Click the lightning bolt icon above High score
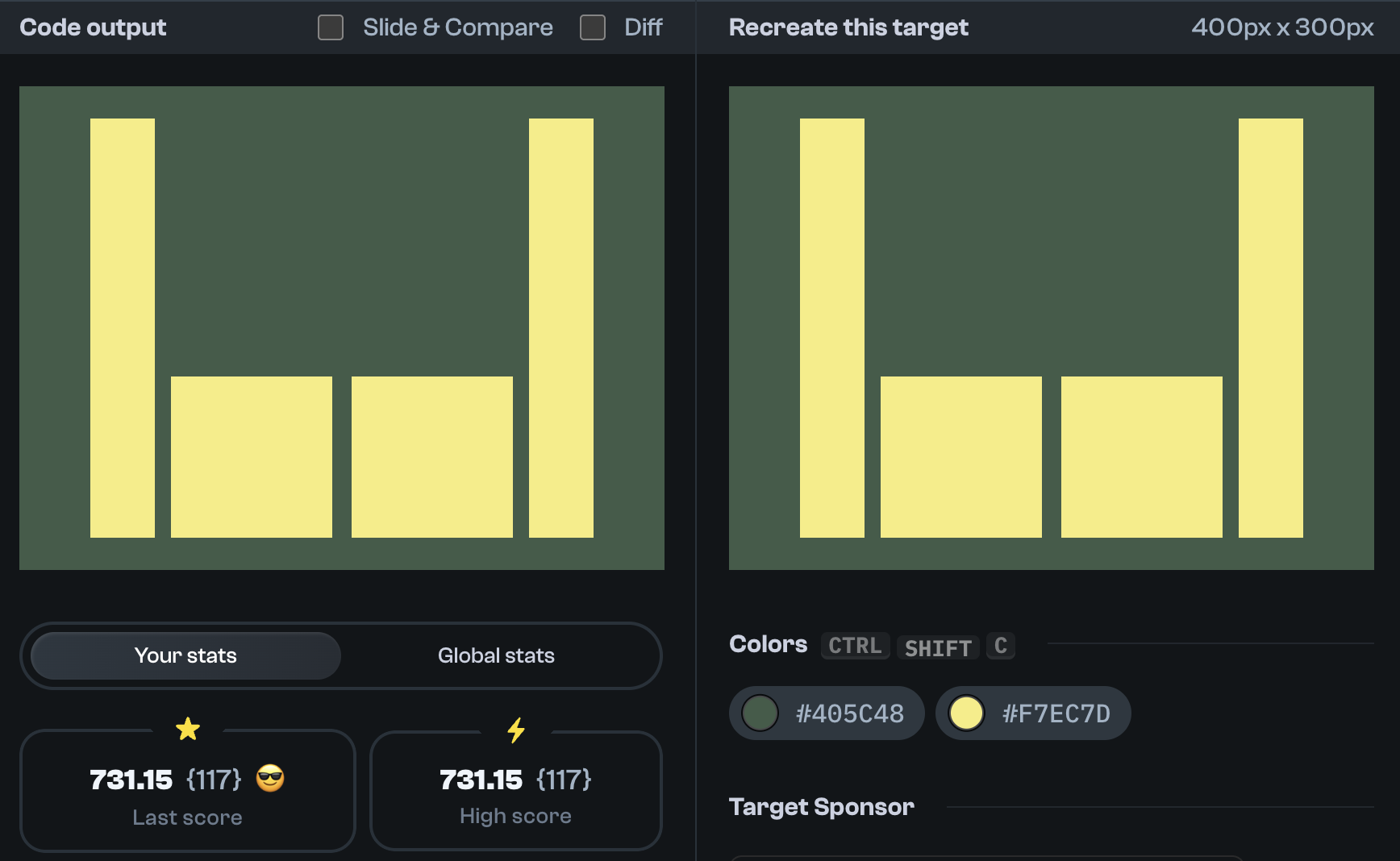 tap(516, 730)
